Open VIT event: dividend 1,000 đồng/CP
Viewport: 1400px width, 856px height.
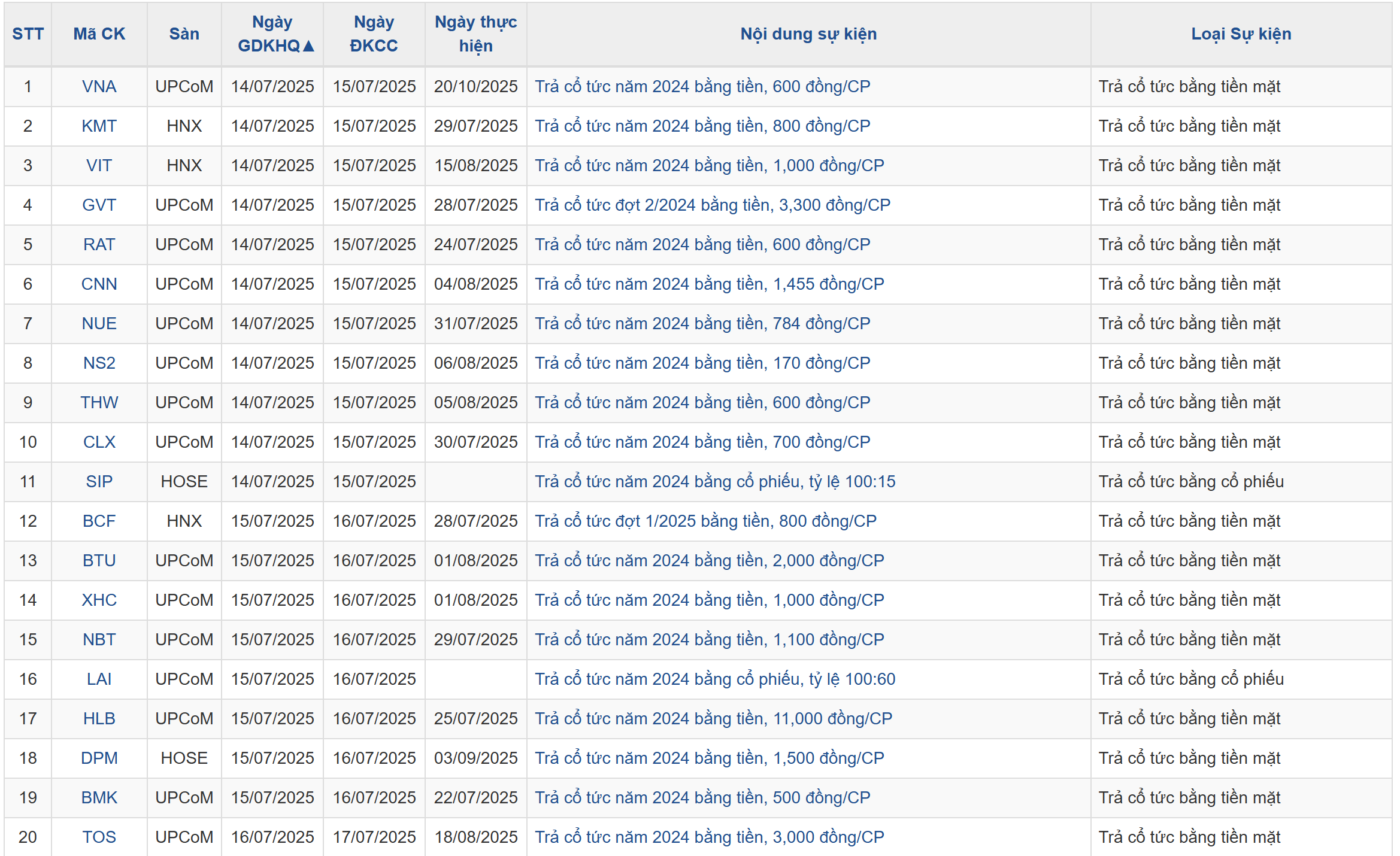(x=710, y=166)
